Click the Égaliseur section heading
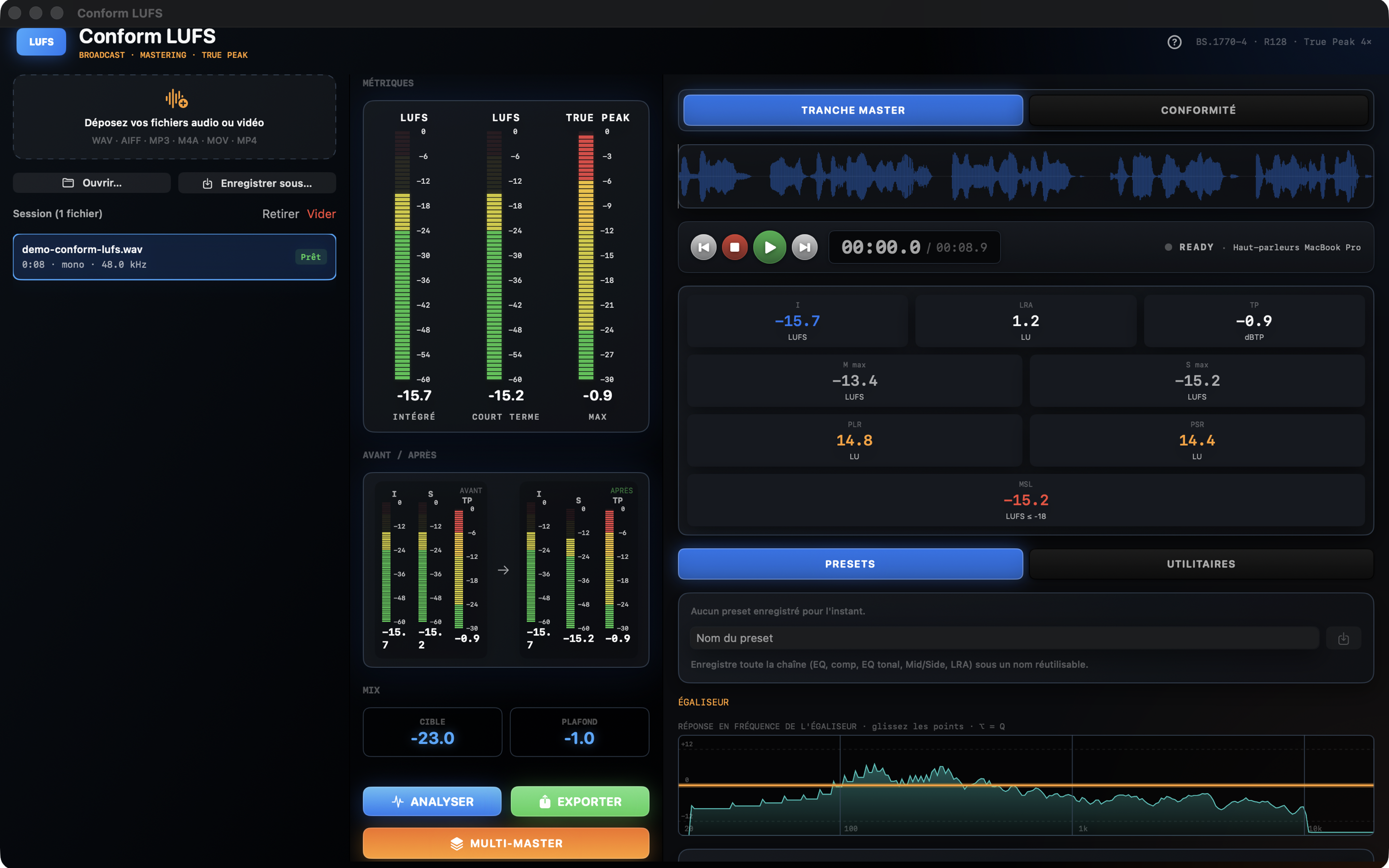The width and height of the screenshot is (1389, 868). click(x=703, y=702)
